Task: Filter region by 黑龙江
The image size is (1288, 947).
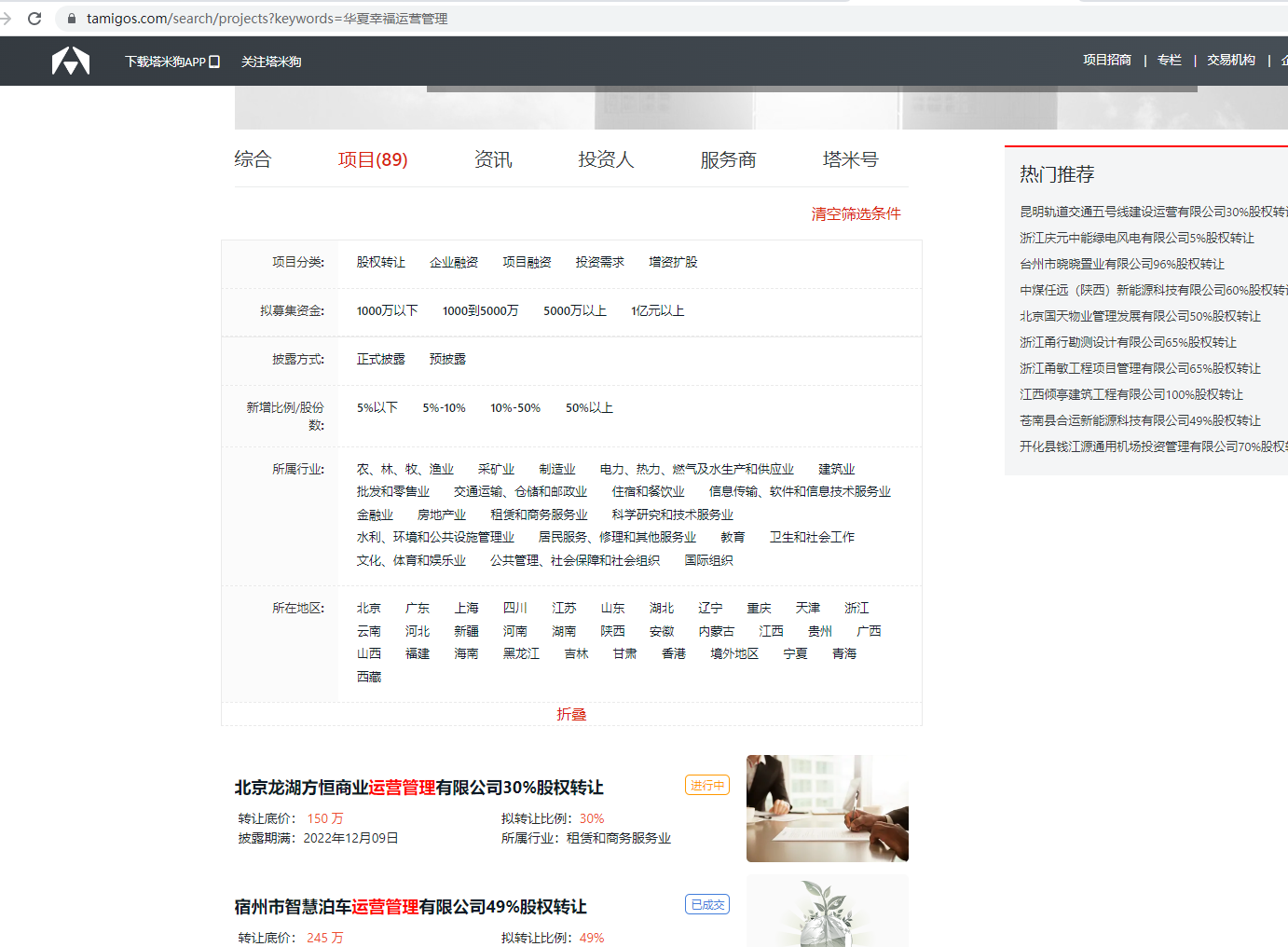Action: [521, 653]
